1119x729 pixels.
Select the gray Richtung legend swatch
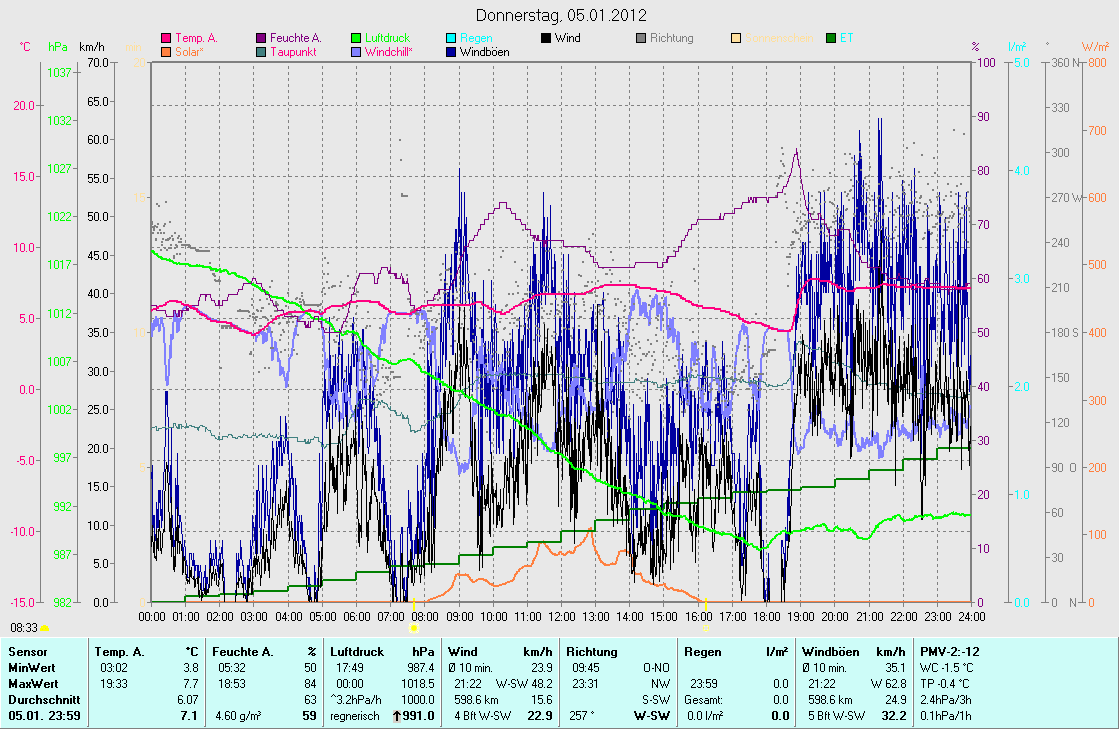click(x=641, y=39)
